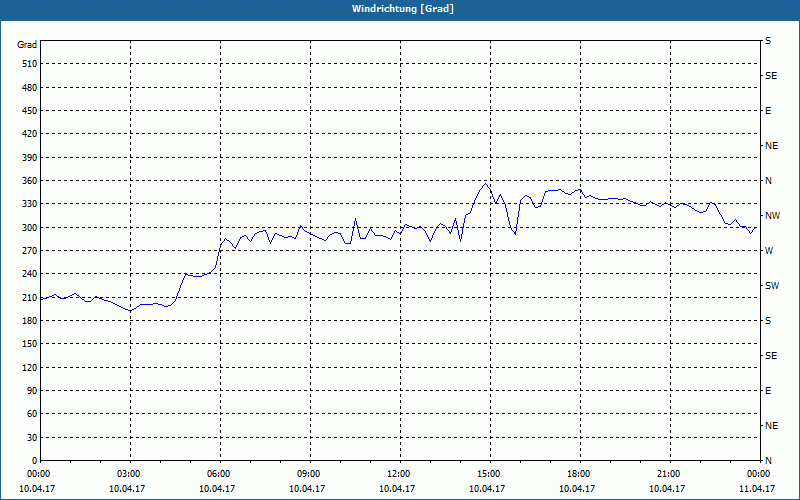Click the 10.04.17 date under 21:00

[x=667, y=489]
